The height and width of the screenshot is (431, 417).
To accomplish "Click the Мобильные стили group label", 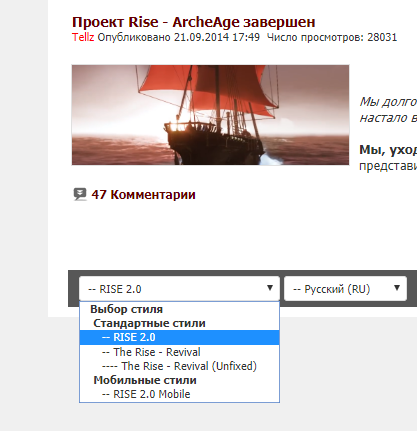I will pos(145,380).
